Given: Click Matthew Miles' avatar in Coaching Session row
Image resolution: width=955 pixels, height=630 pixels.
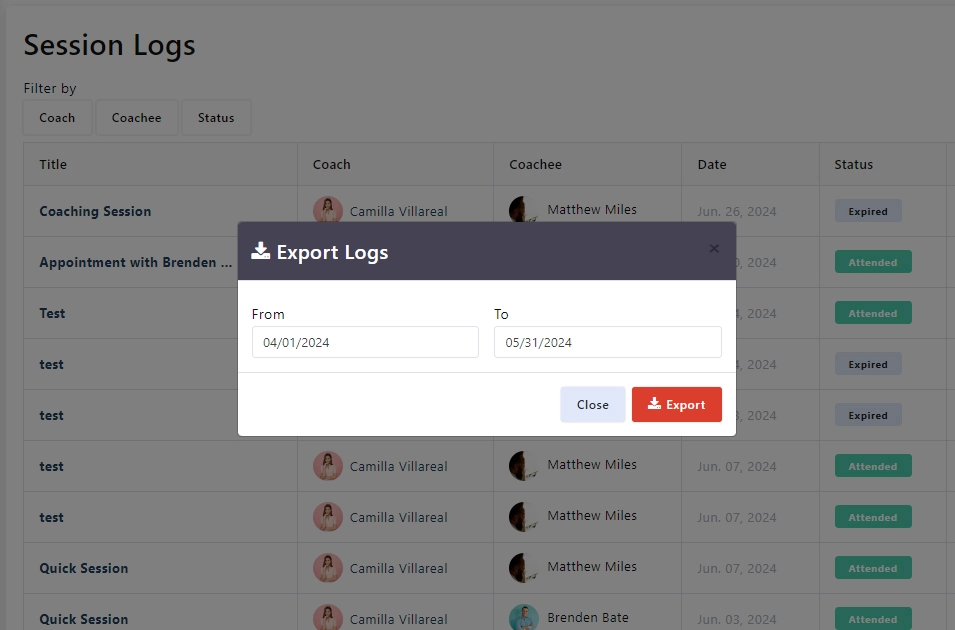Looking at the screenshot, I should click(x=521, y=210).
